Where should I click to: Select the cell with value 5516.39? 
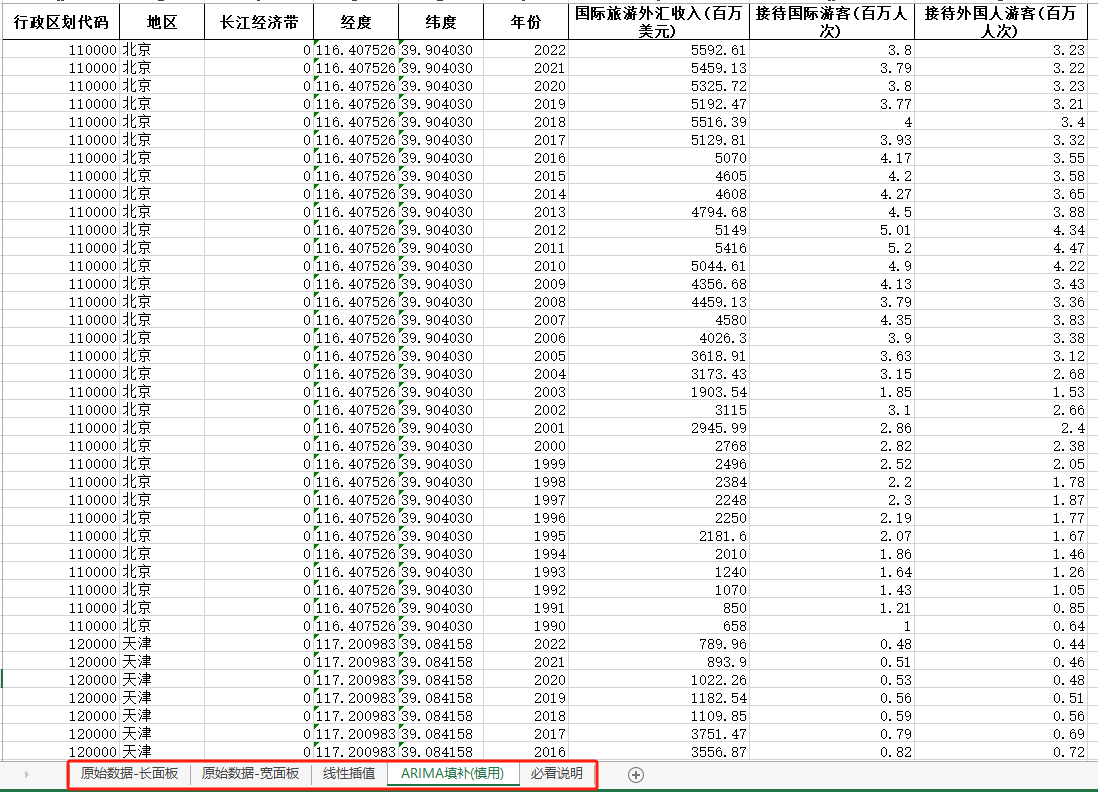tap(659, 122)
